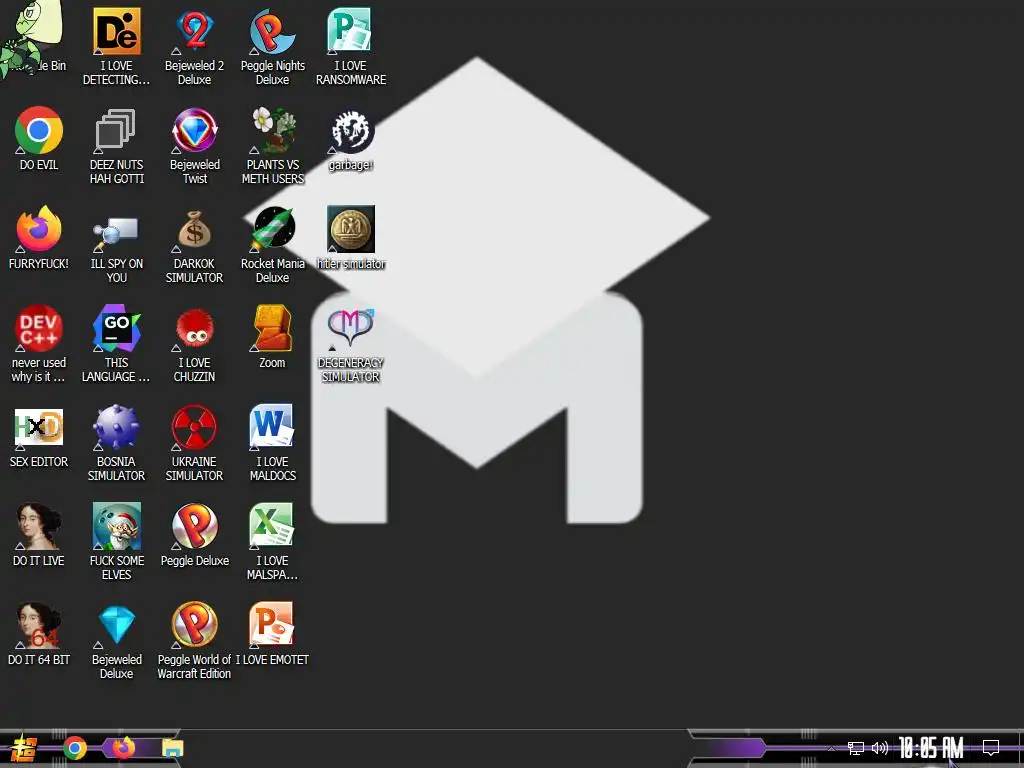Open the gold coin icon shortcut
The height and width of the screenshot is (768, 1024).
pyautogui.click(x=351, y=238)
